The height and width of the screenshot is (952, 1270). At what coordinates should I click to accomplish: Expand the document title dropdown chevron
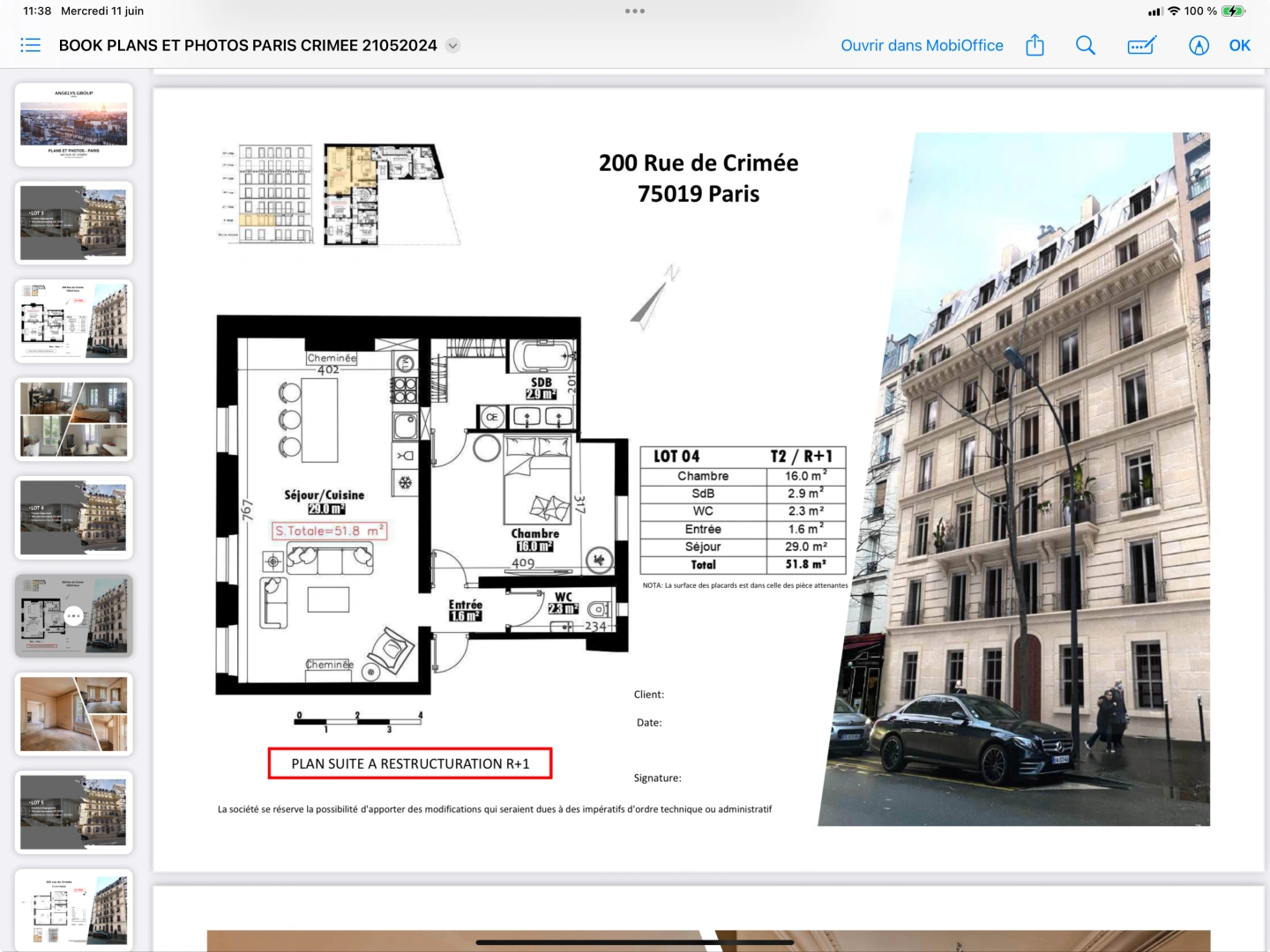(x=452, y=46)
